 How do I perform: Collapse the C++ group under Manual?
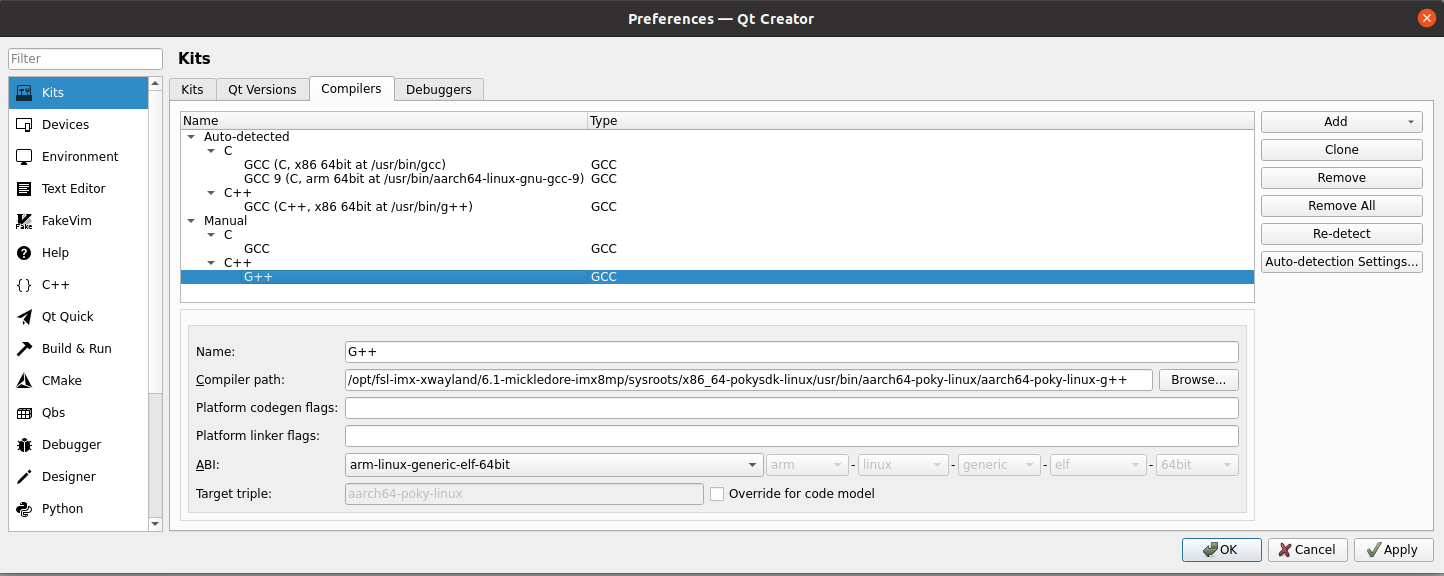(210, 262)
